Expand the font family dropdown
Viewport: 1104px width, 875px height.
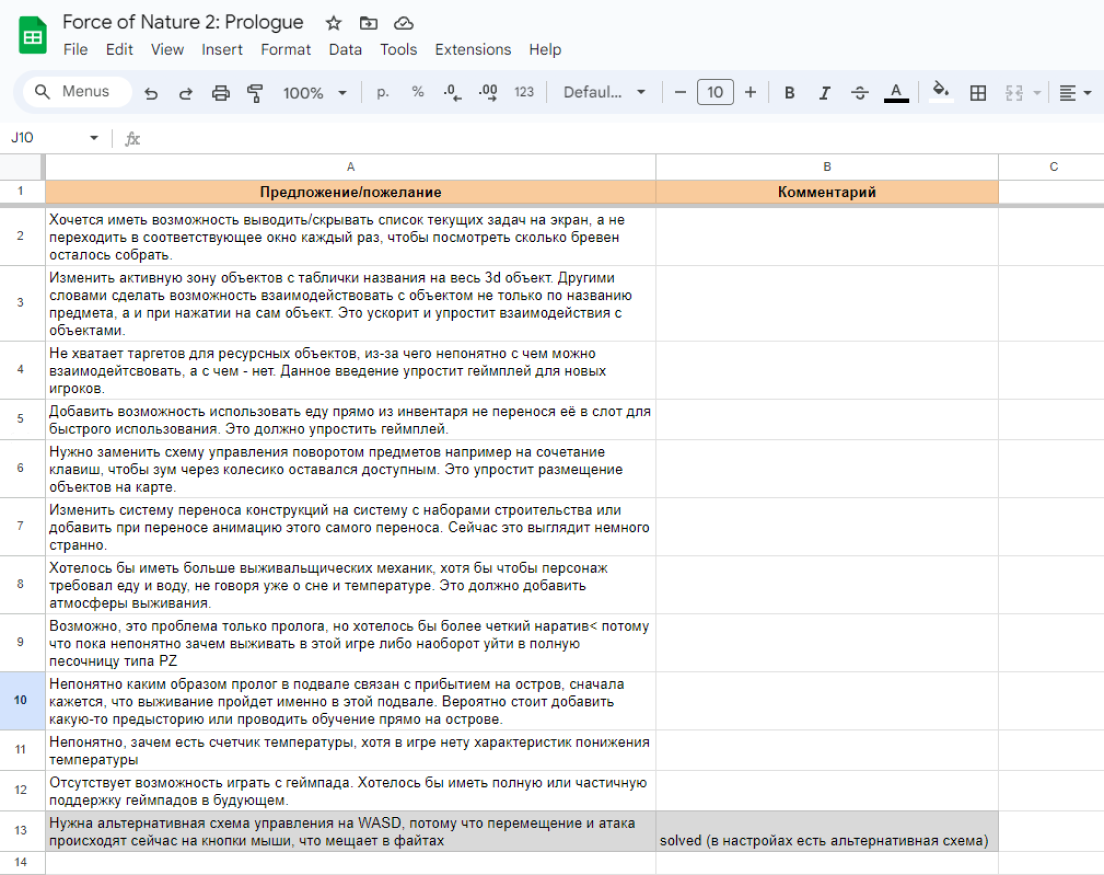tap(604, 93)
